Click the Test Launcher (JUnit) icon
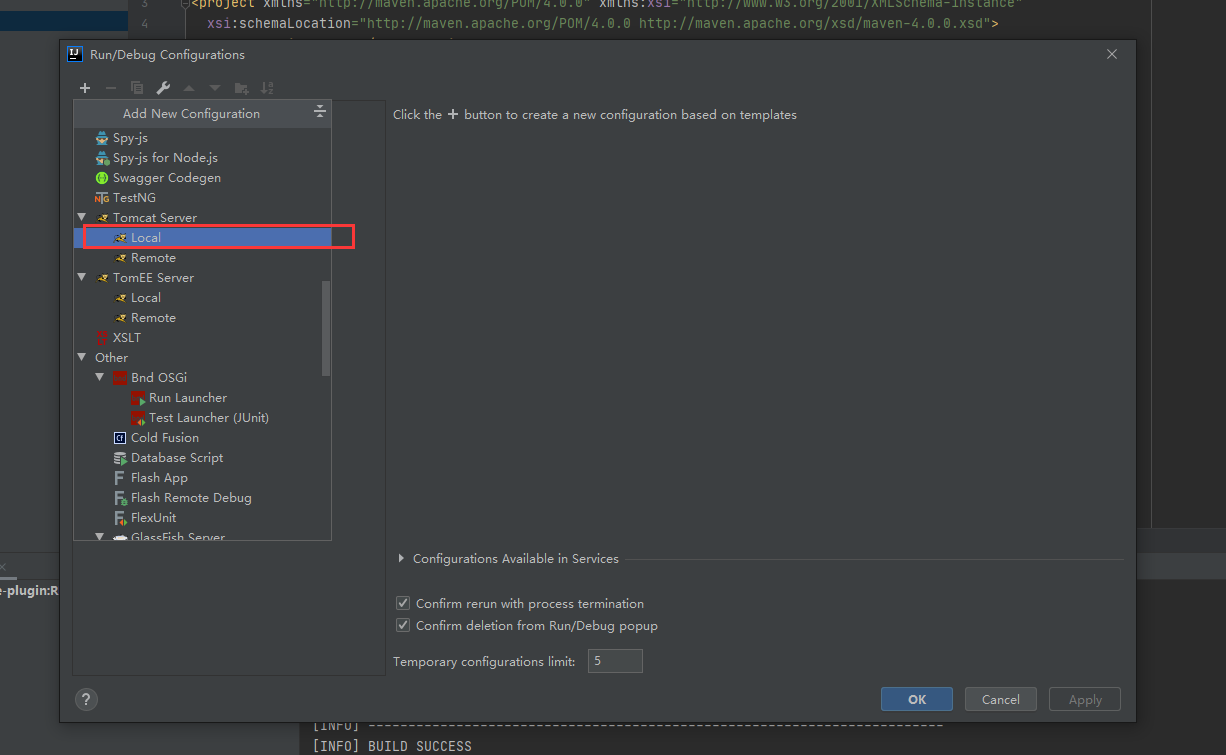This screenshot has width=1226, height=755. pyautogui.click(x=138, y=418)
